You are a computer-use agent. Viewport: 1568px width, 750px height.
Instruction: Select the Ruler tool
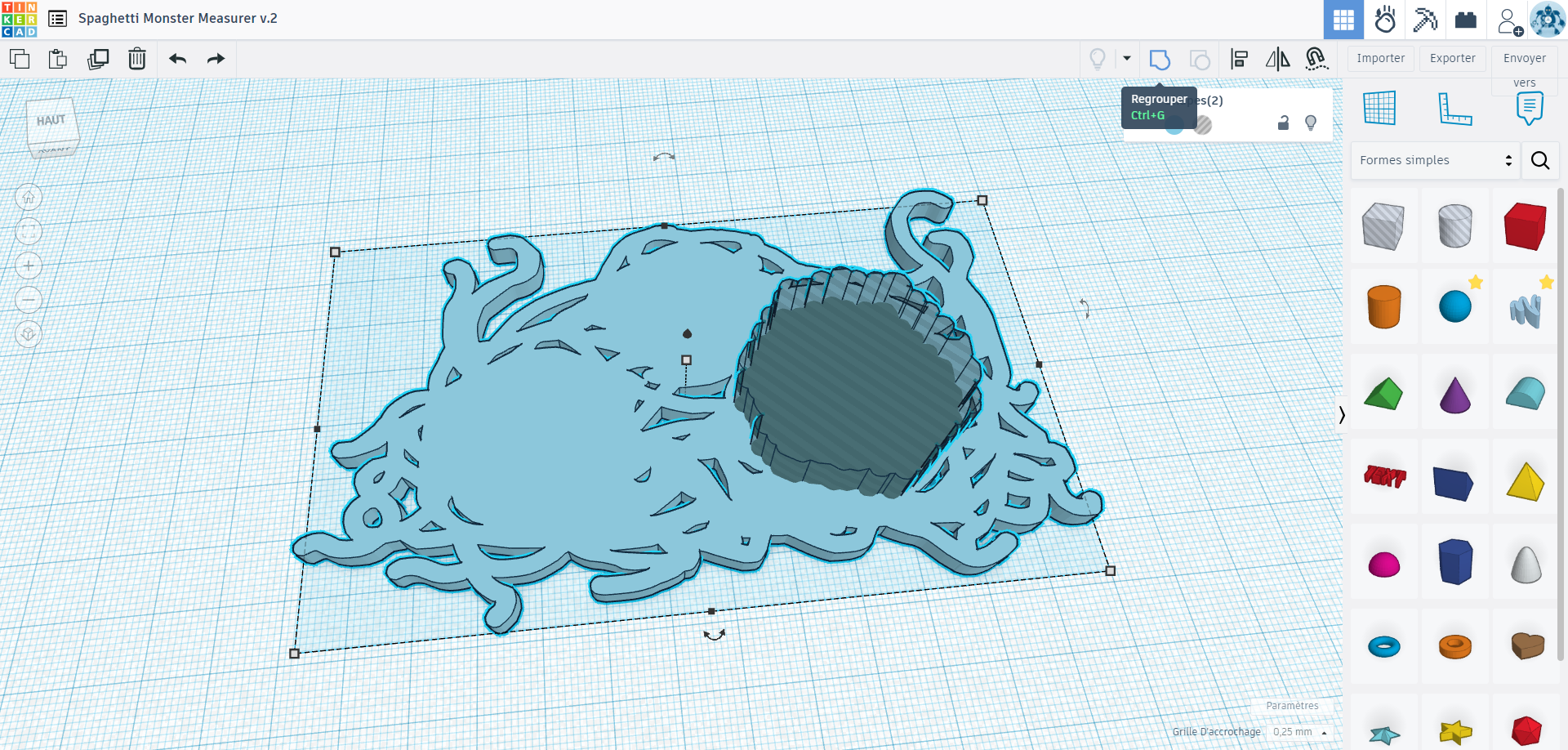pos(1454,108)
